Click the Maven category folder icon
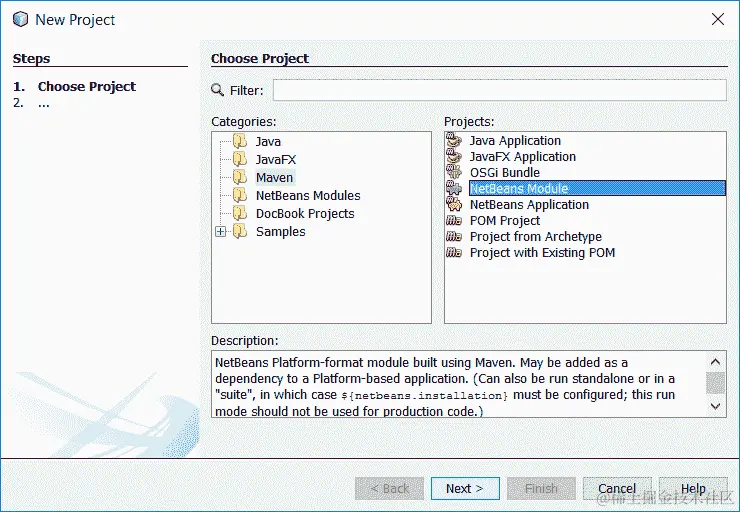Screen dimensions: 740x512 point(240,177)
